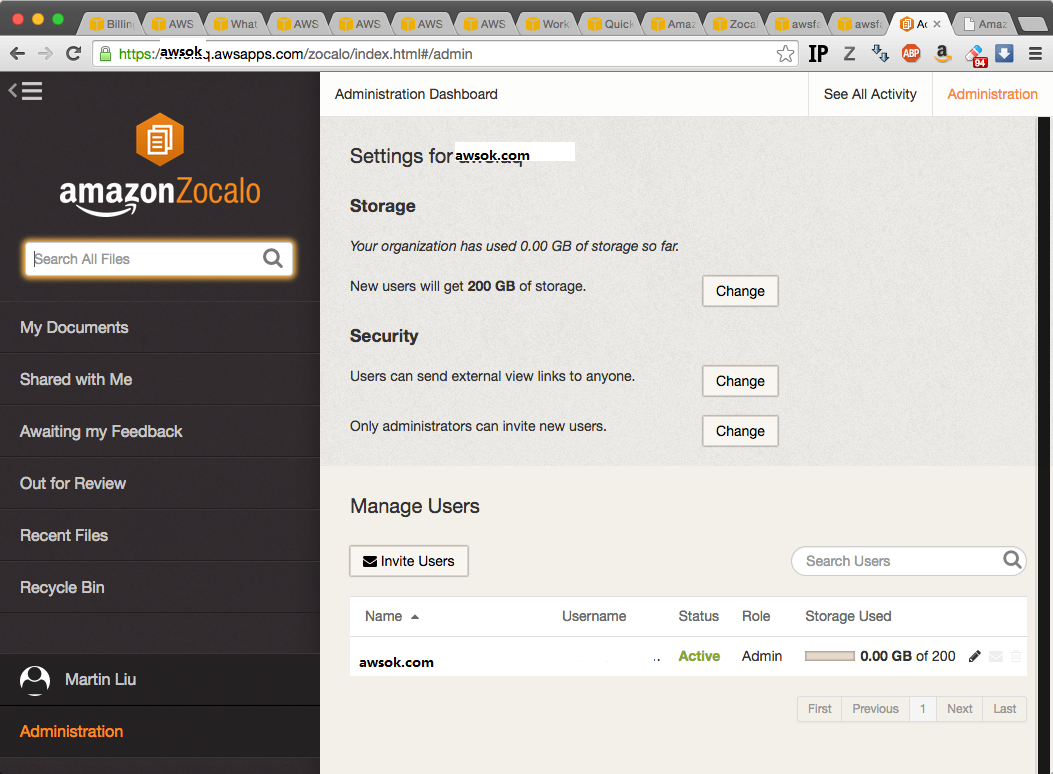Click the search magnifier in Search All Files
This screenshot has height=774, width=1053.
273,258
